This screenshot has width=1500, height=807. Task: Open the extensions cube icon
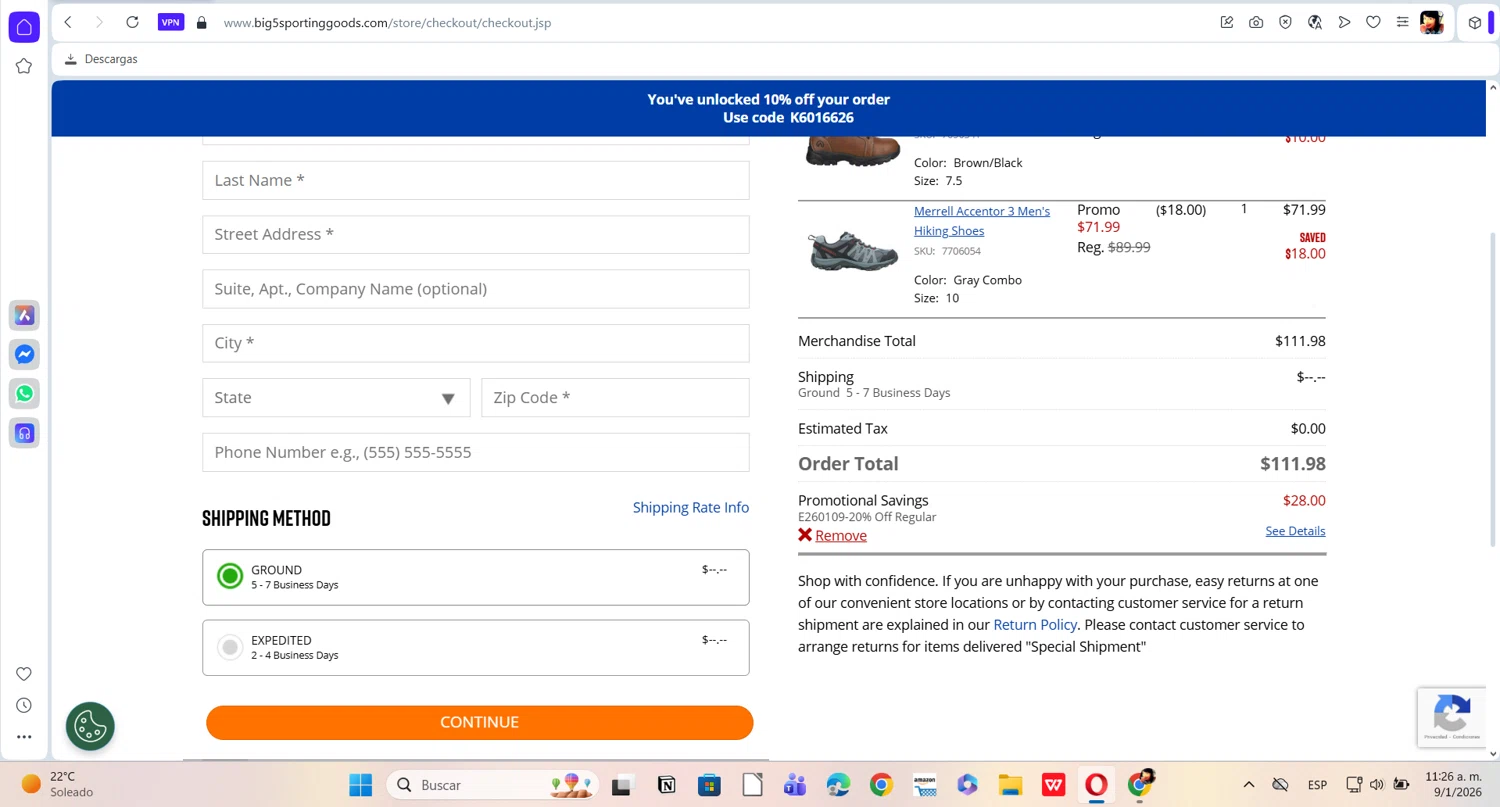(1474, 22)
